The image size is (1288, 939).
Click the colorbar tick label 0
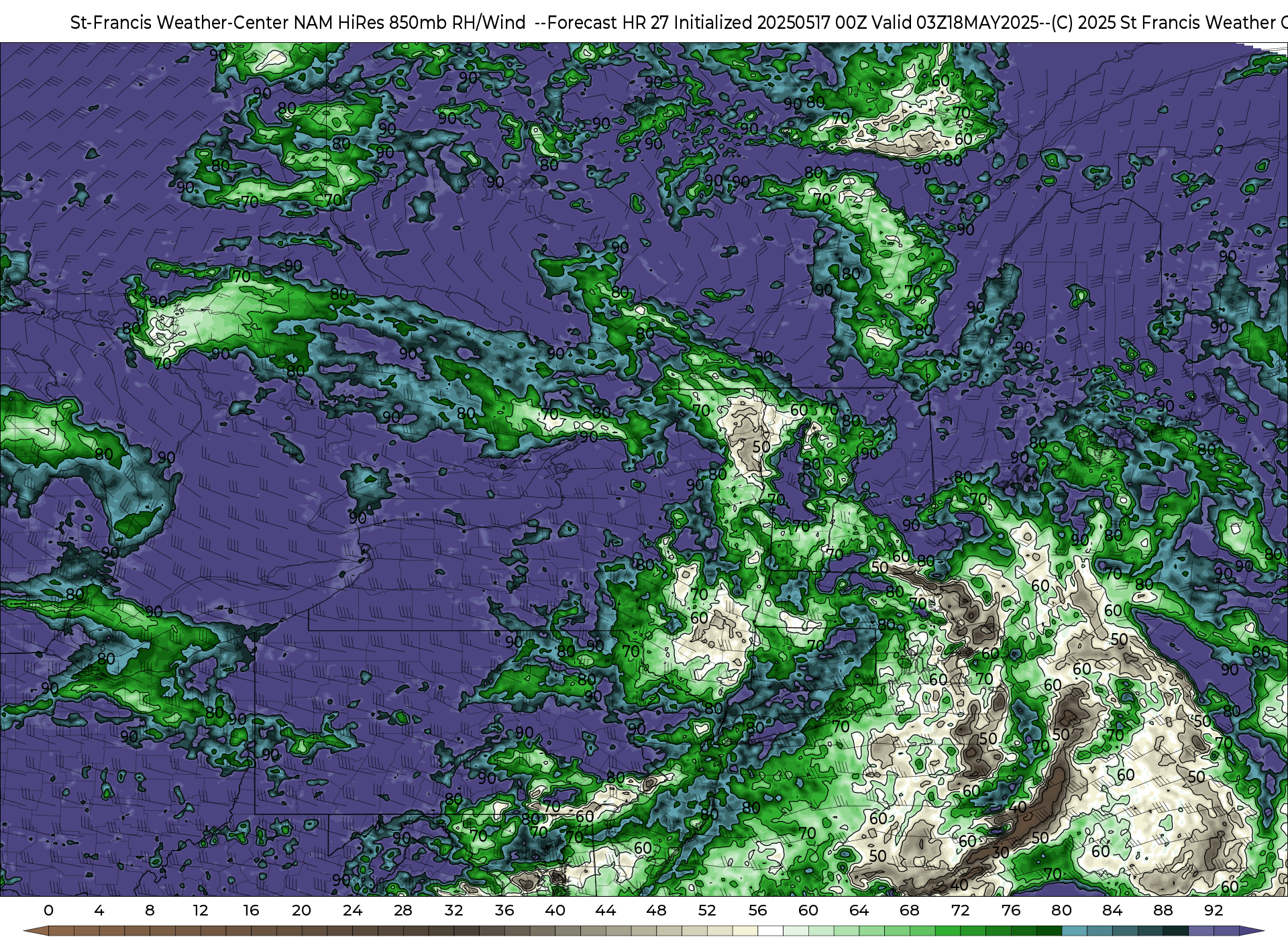48,910
